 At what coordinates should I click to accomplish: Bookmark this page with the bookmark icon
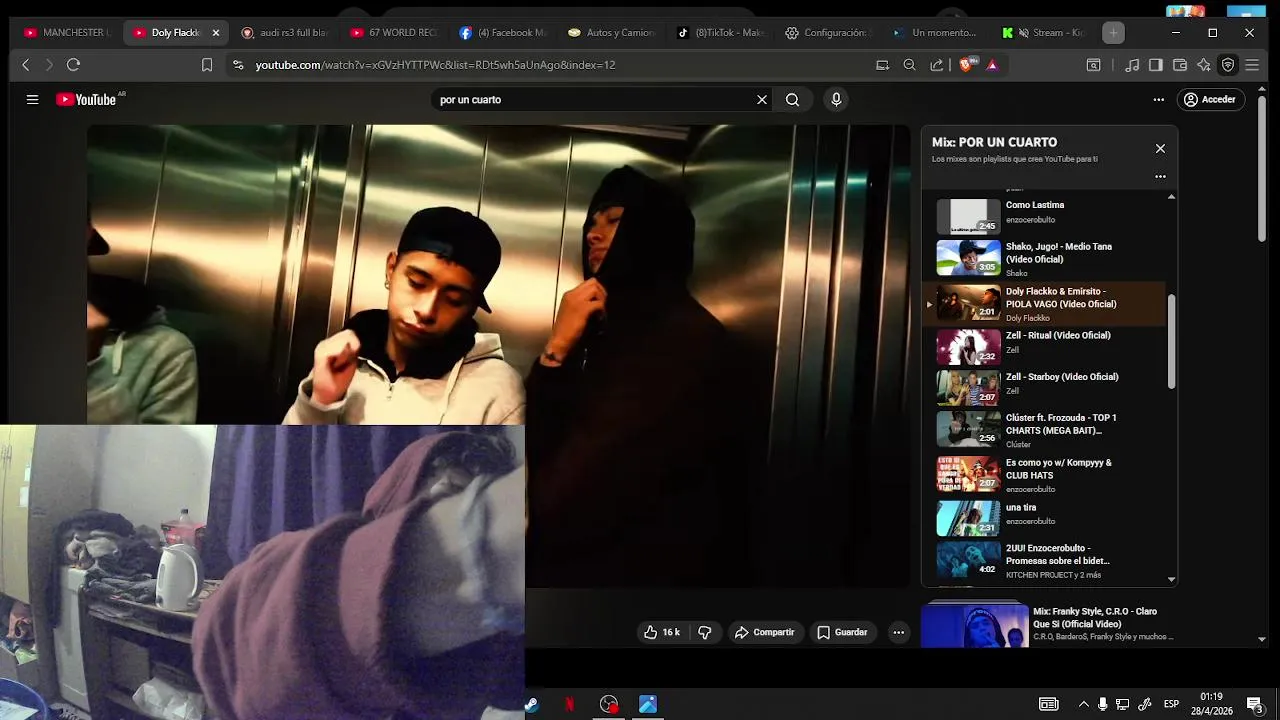tap(207, 65)
